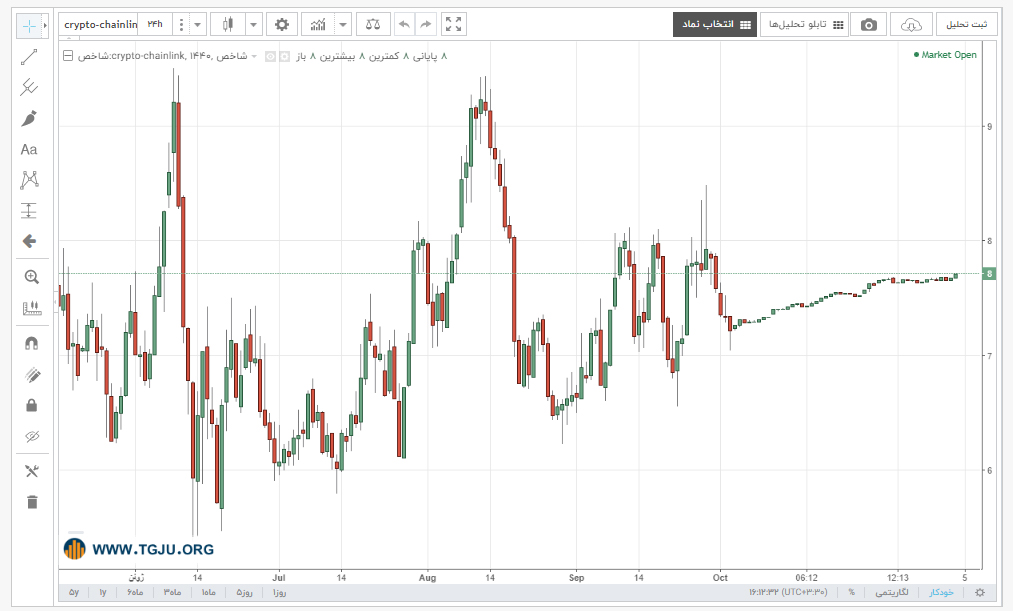Viewport: 1013px width, 611px height.
Task: Switch the chart to fullscreen mode
Action: (x=454, y=25)
